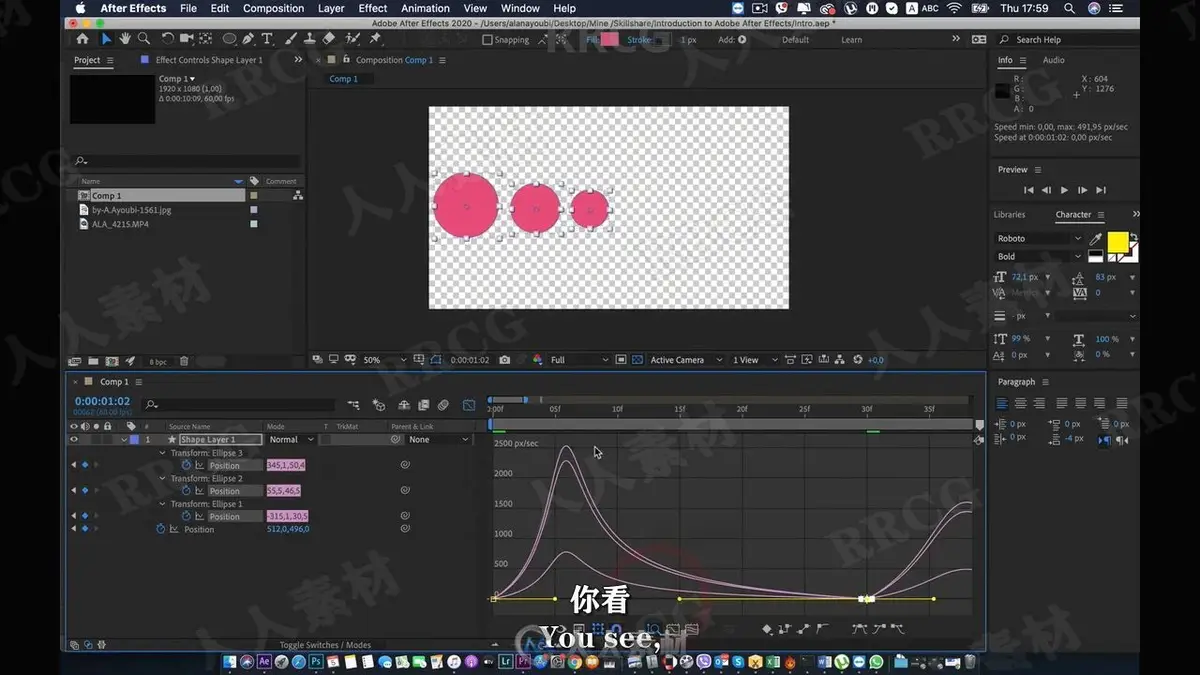Open the Composition menu
1200x675 pixels.
coord(273,8)
